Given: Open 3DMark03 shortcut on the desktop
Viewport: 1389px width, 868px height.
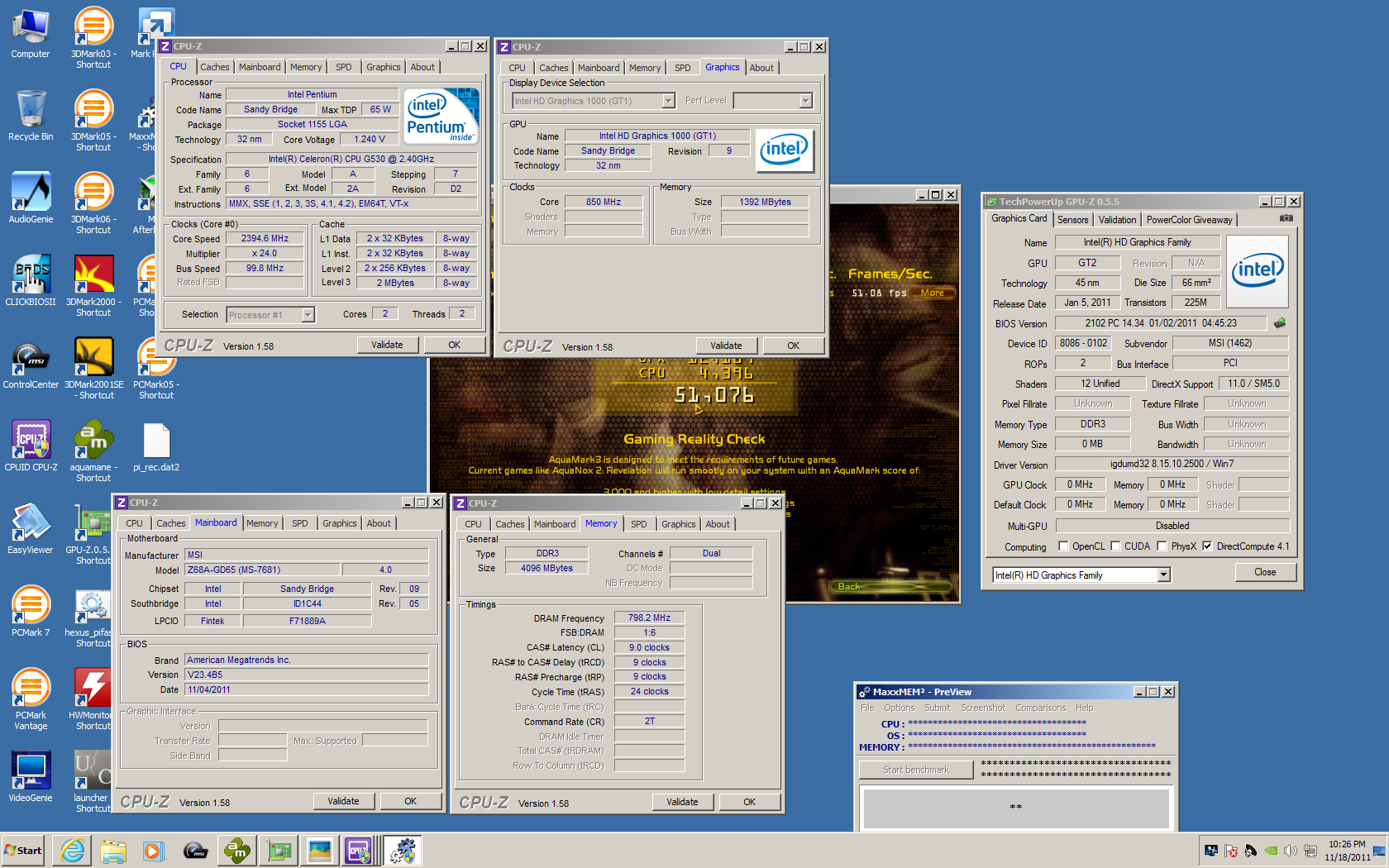Looking at the screenshot, I should (93, 38).
